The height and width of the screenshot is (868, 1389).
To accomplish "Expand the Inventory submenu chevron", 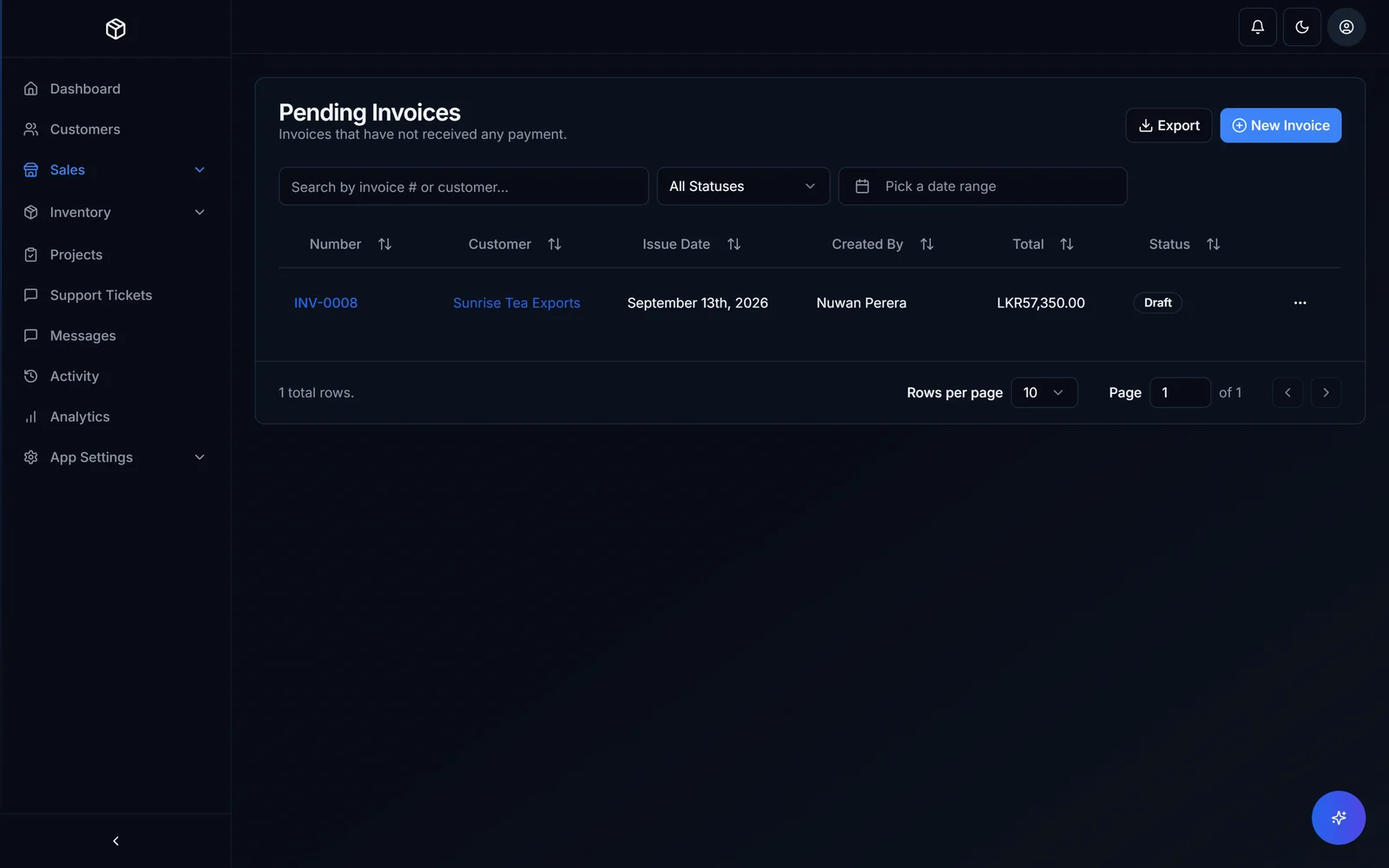I will tap(200, 213).
